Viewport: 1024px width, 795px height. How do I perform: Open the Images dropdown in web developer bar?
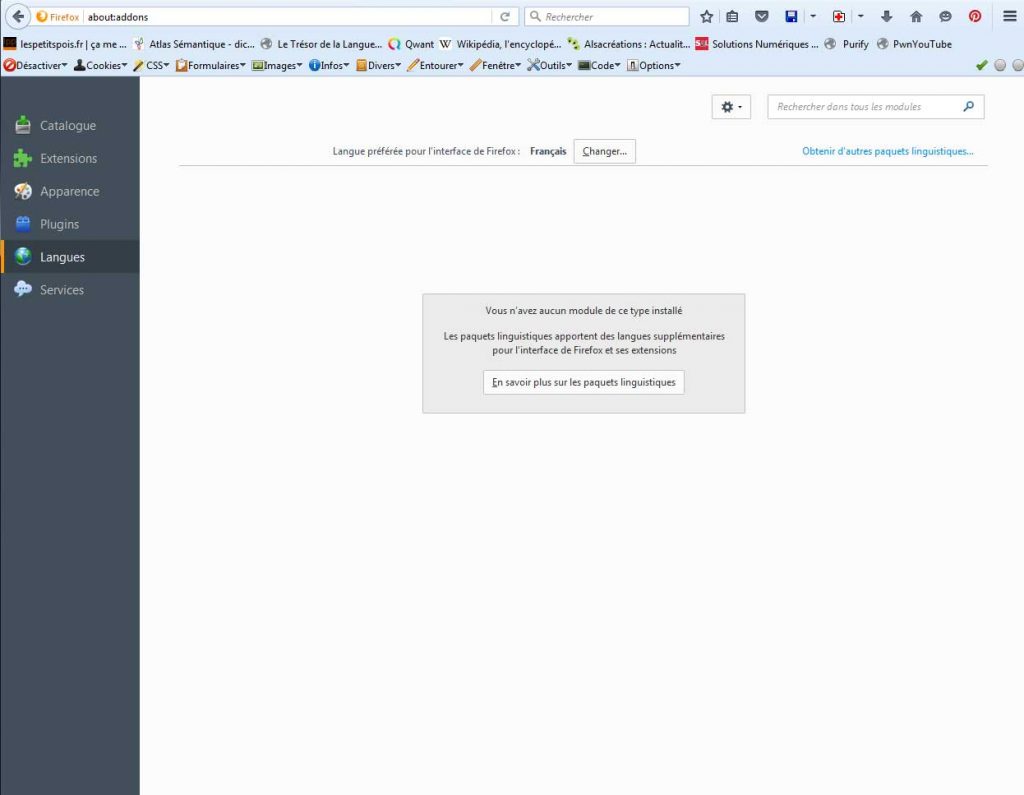tap(277, 65)
